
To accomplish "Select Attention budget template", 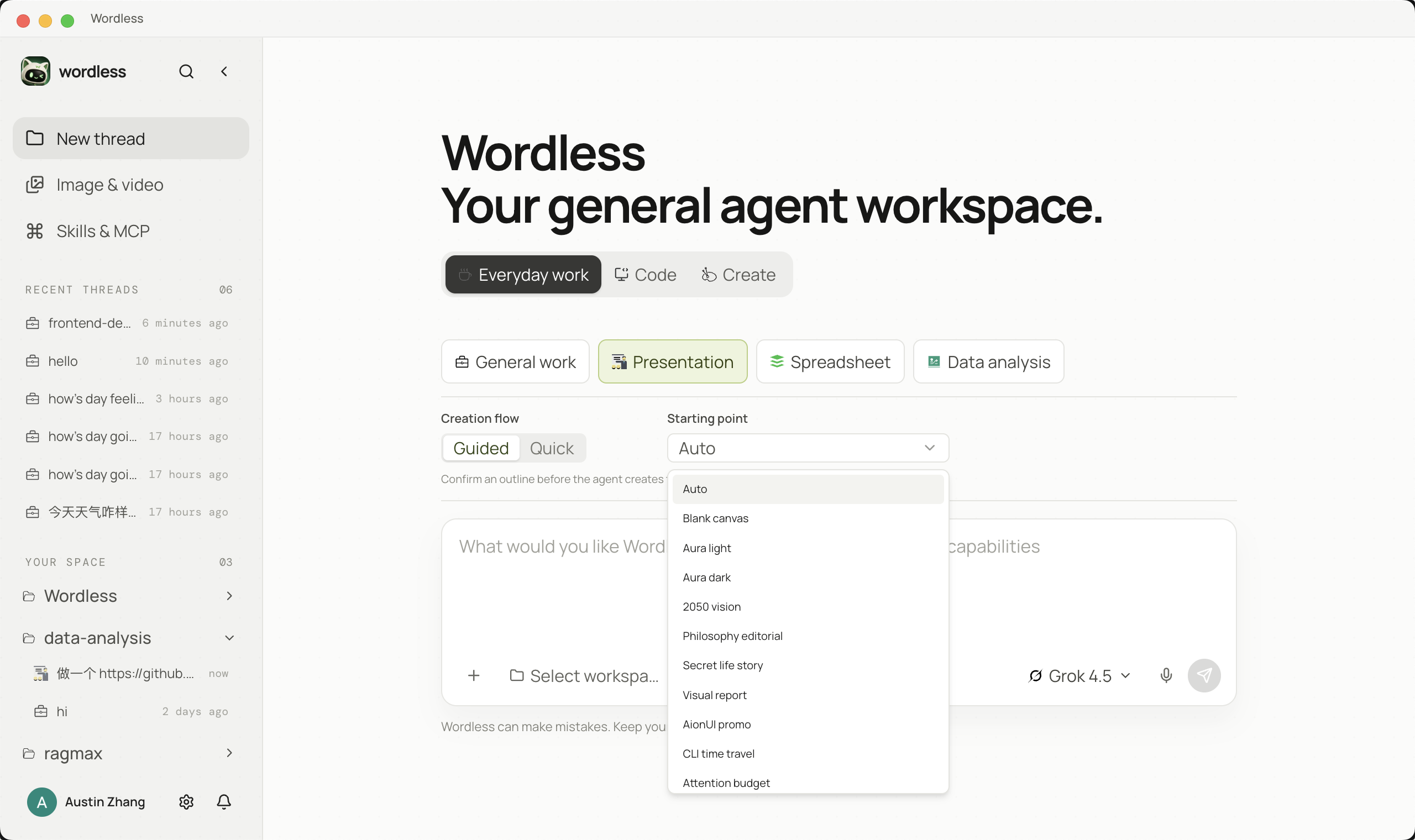I will click(x=808, y=783).
